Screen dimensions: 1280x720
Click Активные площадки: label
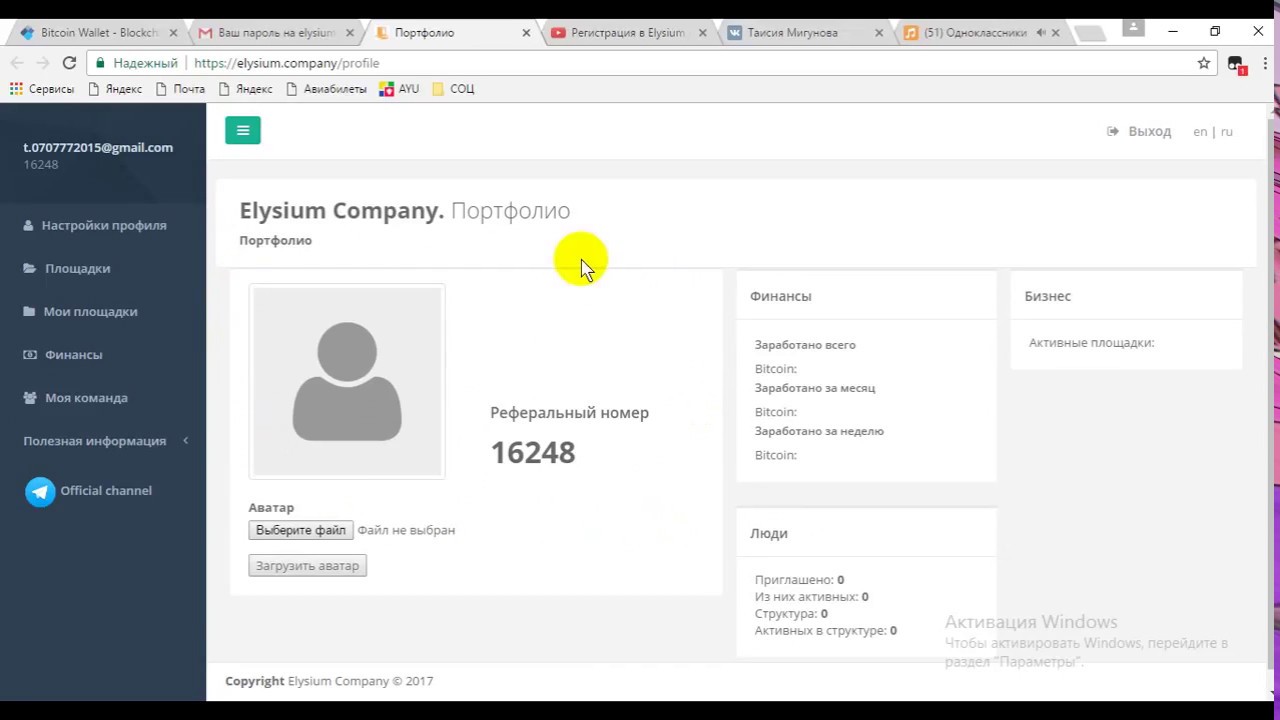point(1092,343)
